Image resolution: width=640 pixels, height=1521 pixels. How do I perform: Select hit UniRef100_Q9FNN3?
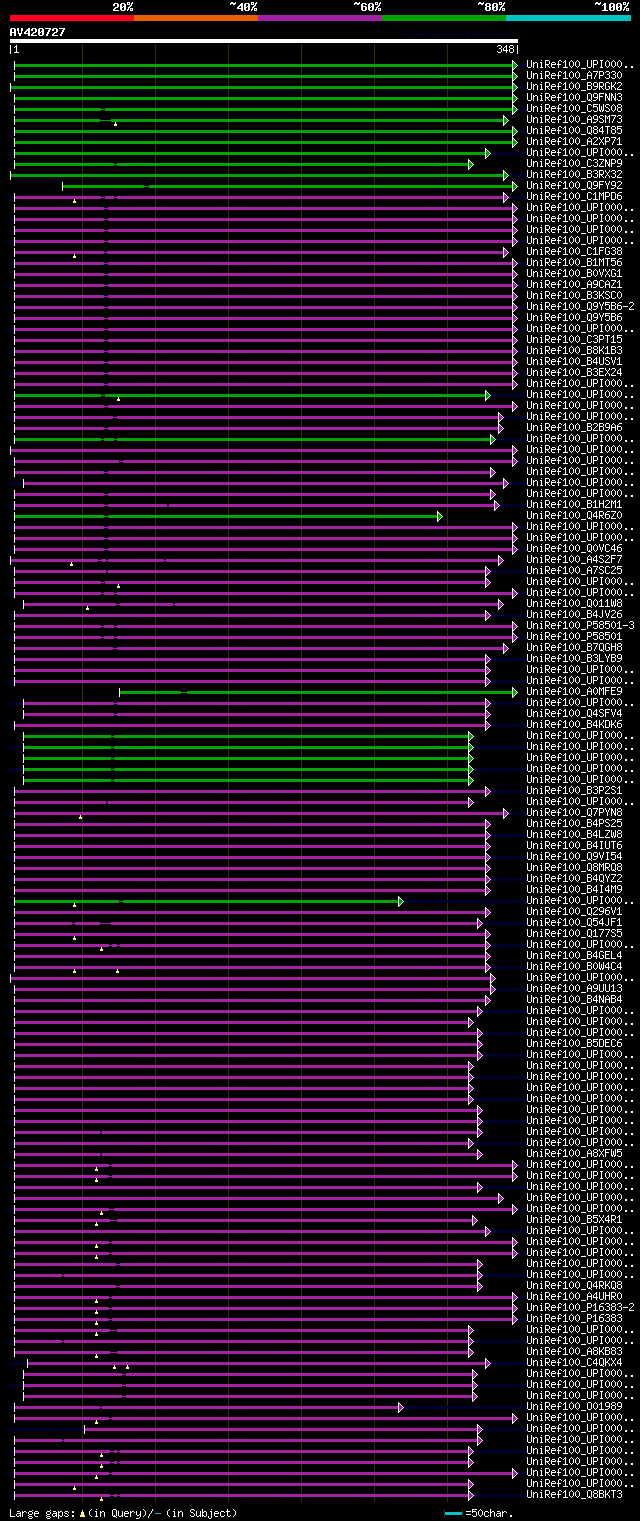[574, 97]
